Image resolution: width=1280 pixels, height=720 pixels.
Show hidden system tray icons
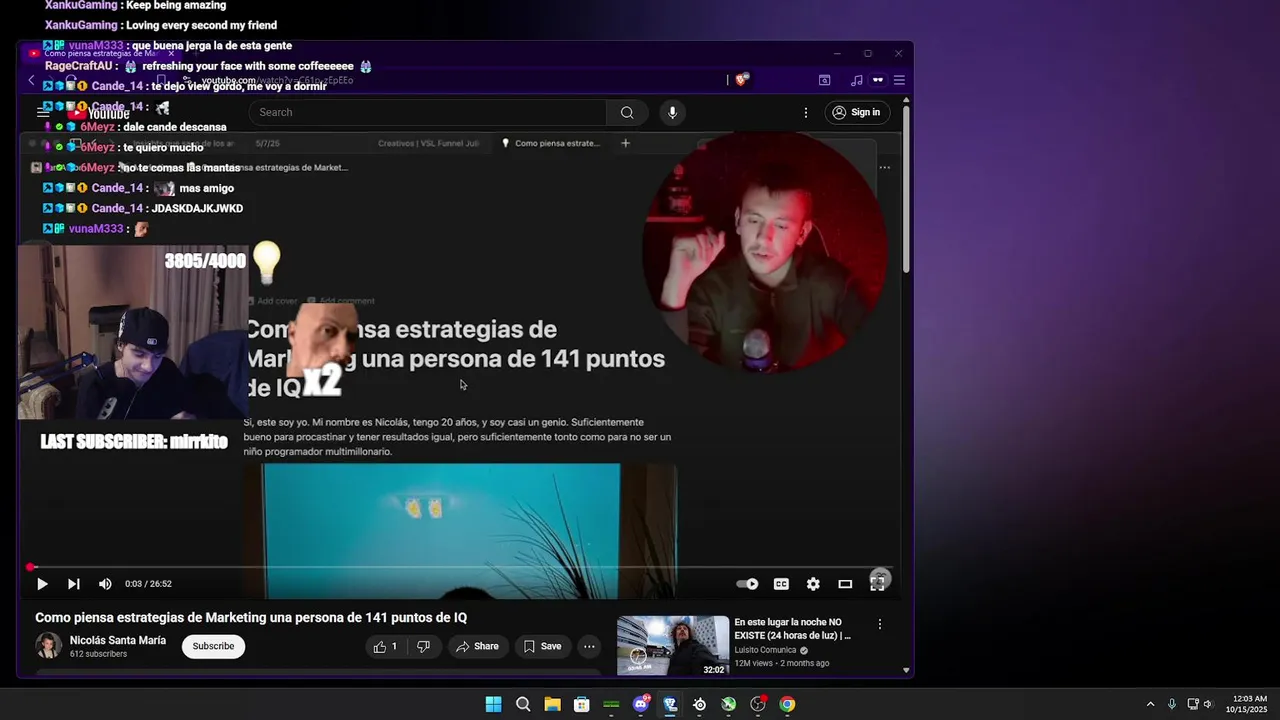tap(1150, 704)
